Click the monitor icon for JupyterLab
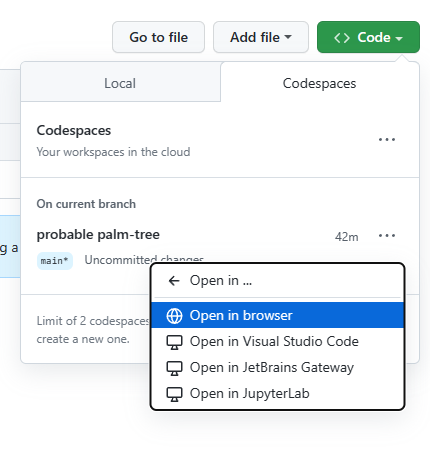 [174, 394]
